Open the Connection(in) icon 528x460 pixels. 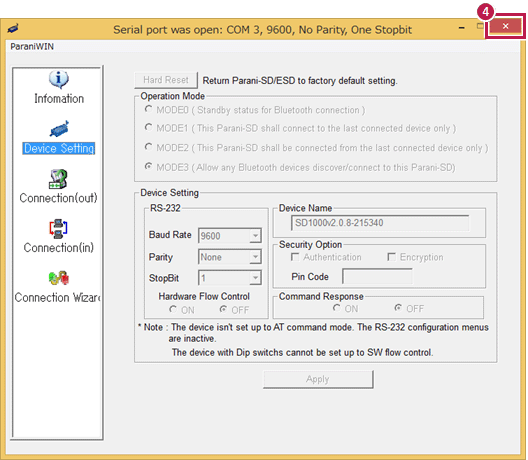click(58, 229)
